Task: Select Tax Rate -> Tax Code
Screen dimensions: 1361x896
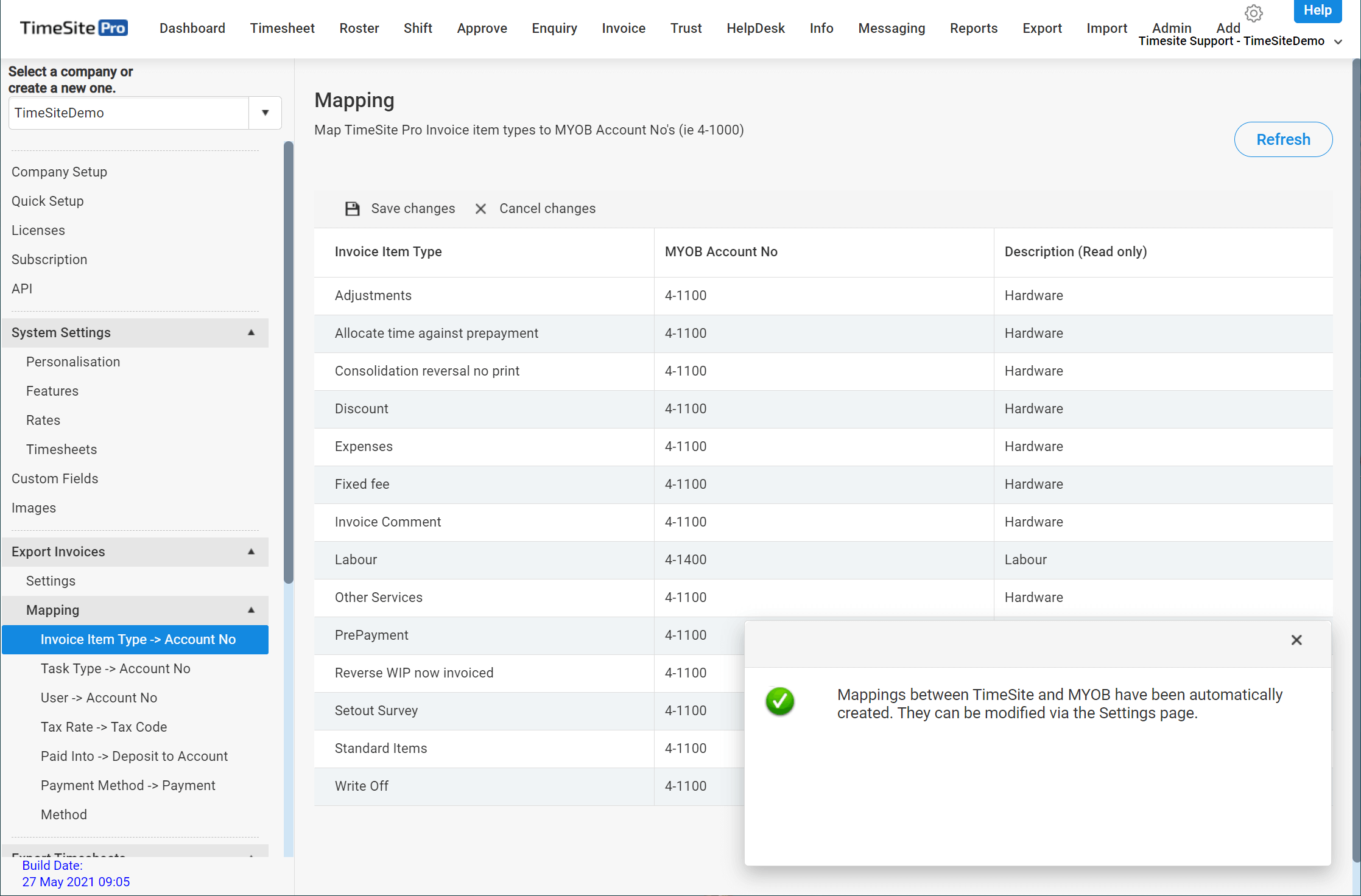Action: pyautogui.click(x=104, y=727)
